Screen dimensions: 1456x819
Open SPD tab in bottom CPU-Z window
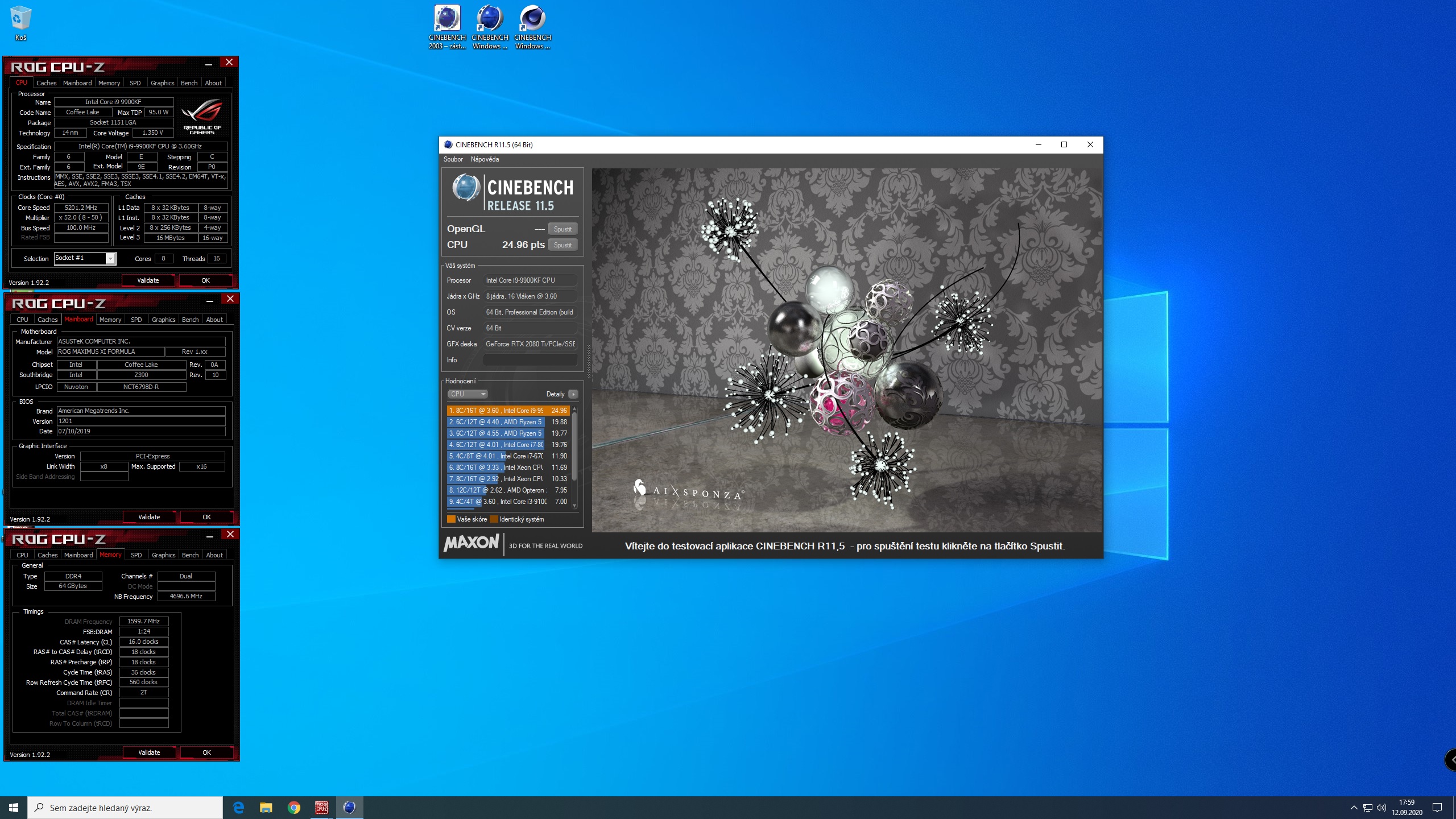pyautogui.click(x=136, y=555)
